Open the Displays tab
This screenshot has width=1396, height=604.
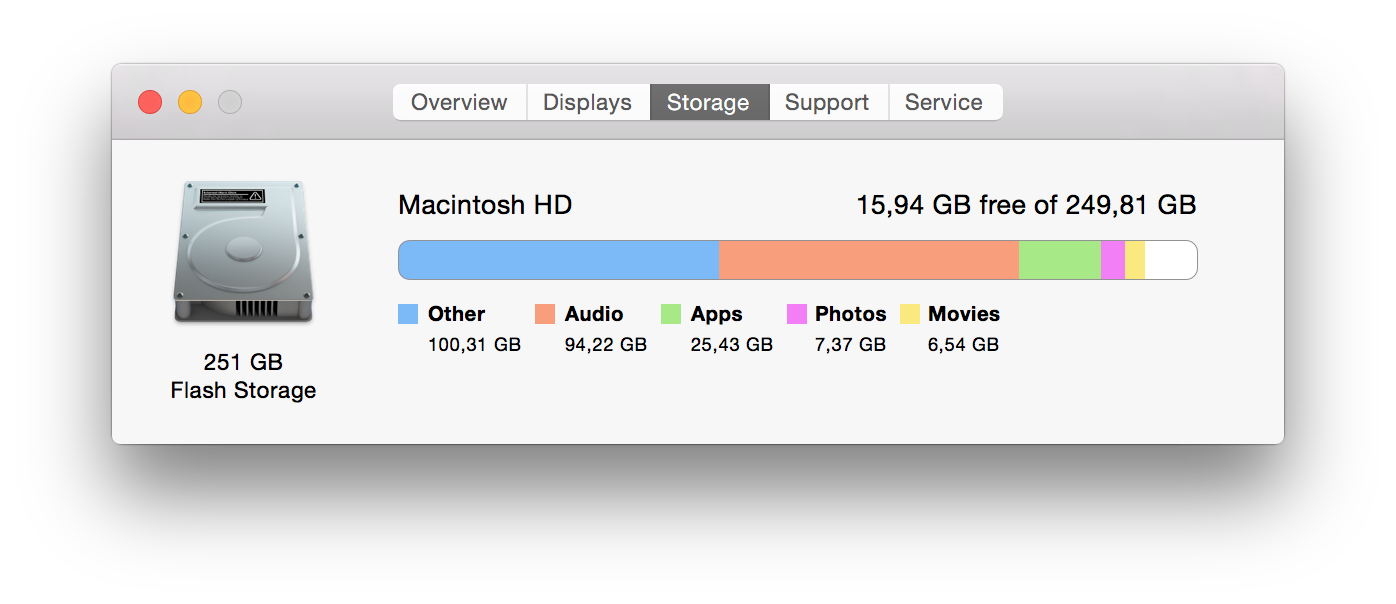(587, 102)
